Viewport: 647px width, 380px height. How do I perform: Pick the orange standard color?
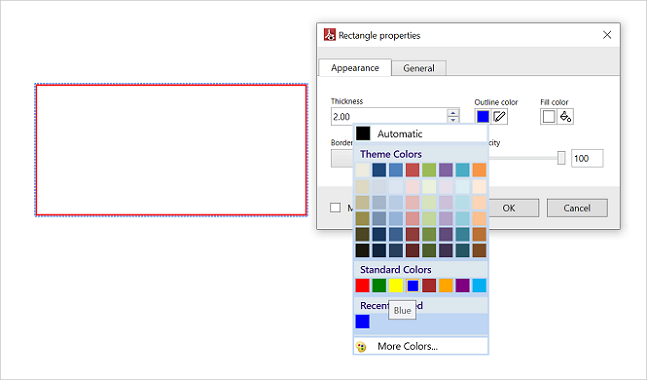point(446,286)
